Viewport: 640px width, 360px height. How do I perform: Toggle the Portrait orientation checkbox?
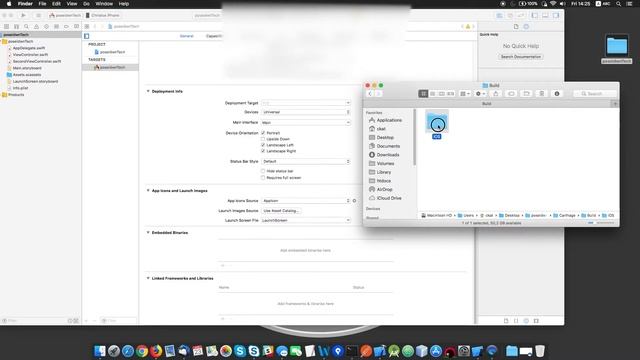(263, 133)
